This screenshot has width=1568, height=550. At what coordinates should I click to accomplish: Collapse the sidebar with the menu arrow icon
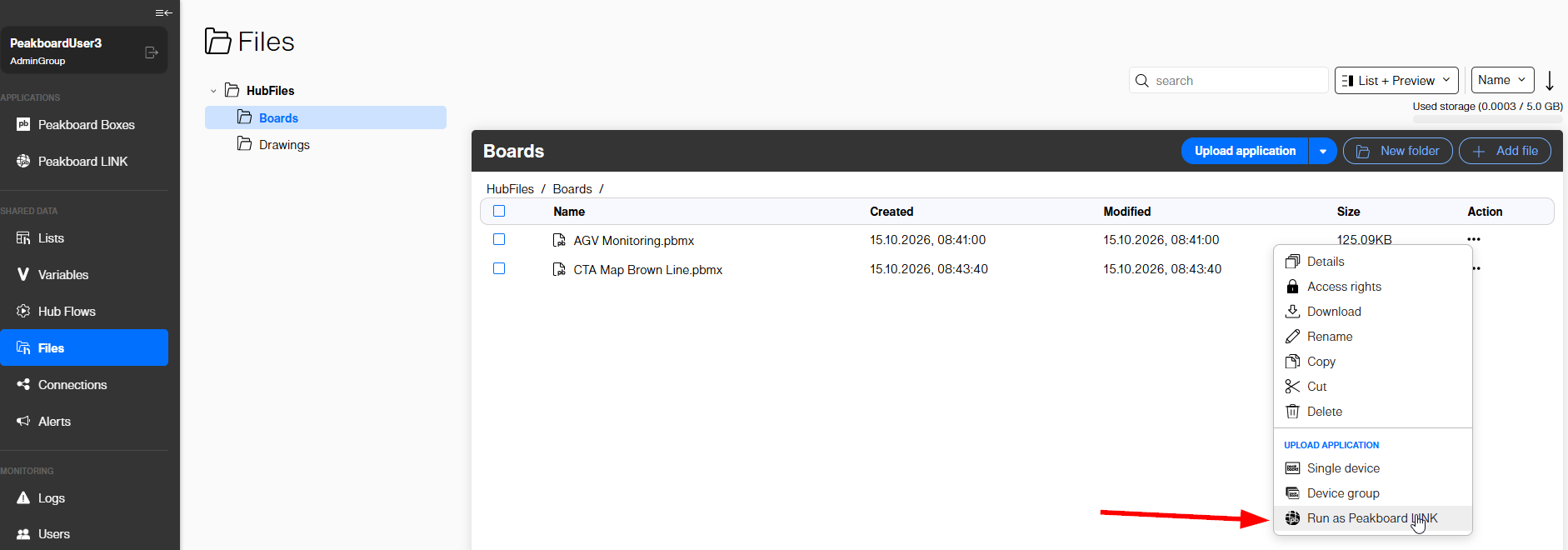click(x=163, y=12)
